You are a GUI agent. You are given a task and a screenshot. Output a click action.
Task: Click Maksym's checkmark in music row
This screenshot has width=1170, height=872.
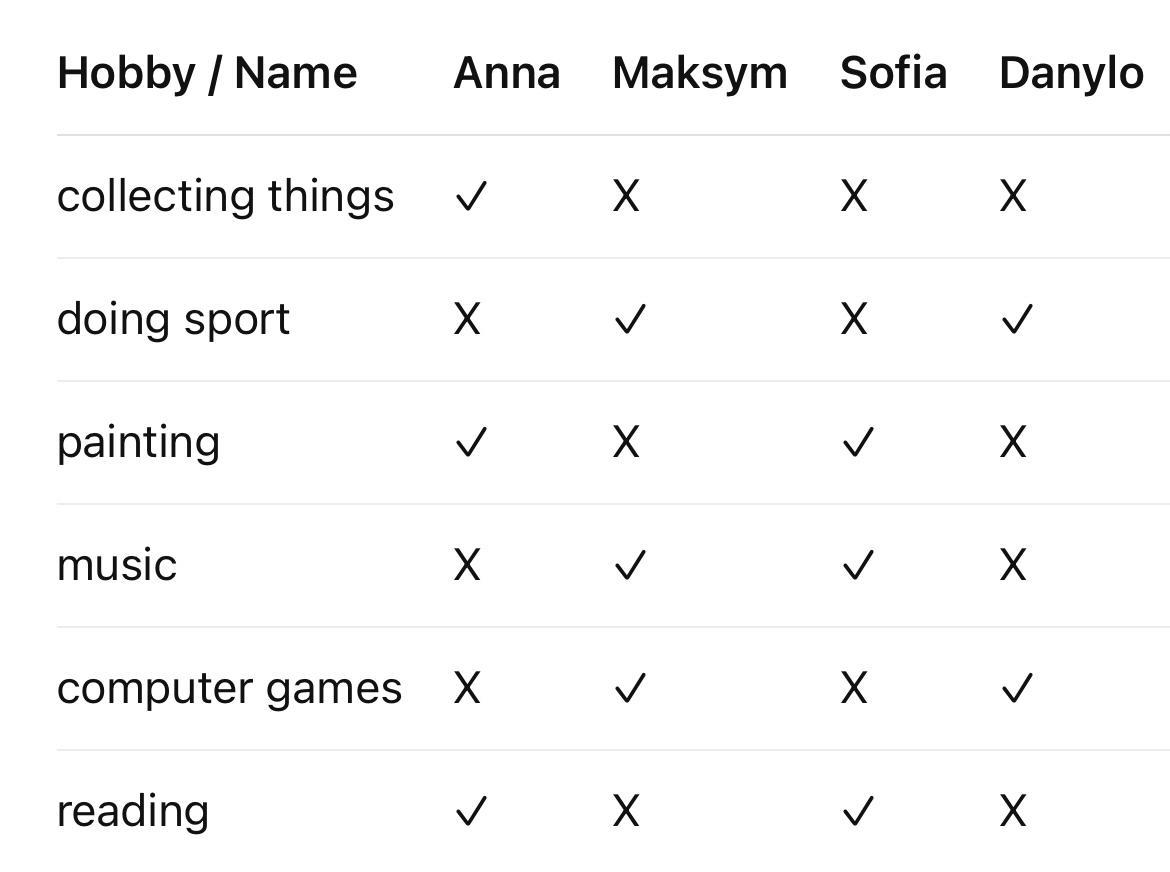(630, 566)
